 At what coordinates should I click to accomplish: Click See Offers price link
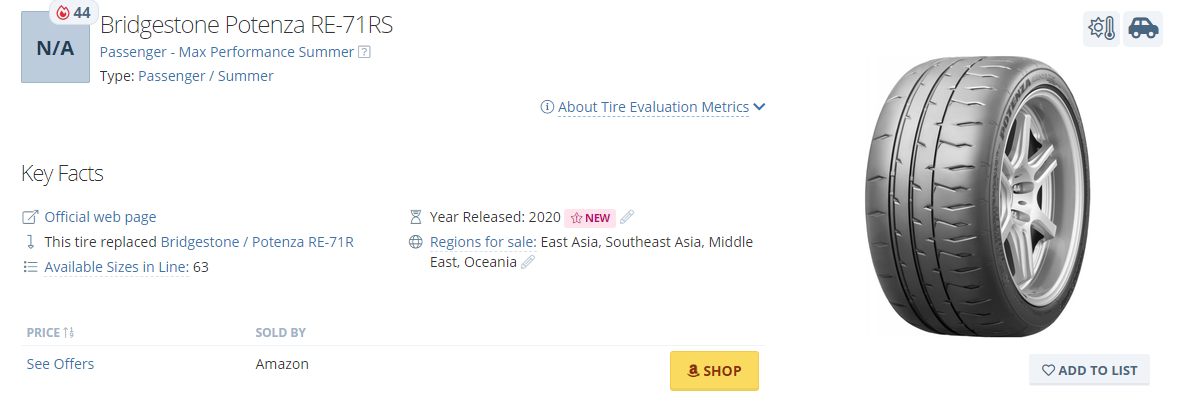[60, 364]
